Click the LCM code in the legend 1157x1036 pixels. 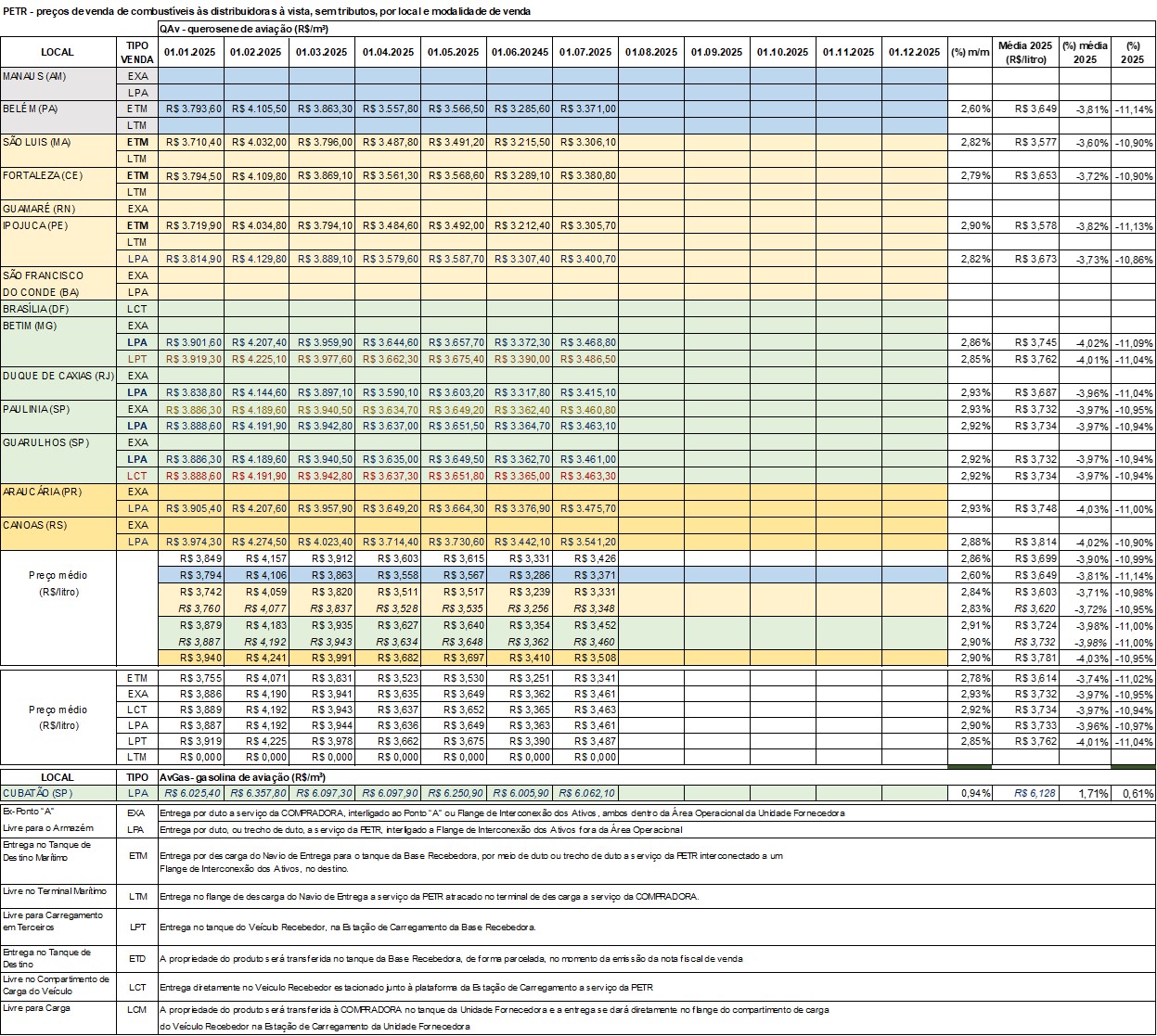point(137,1009)
